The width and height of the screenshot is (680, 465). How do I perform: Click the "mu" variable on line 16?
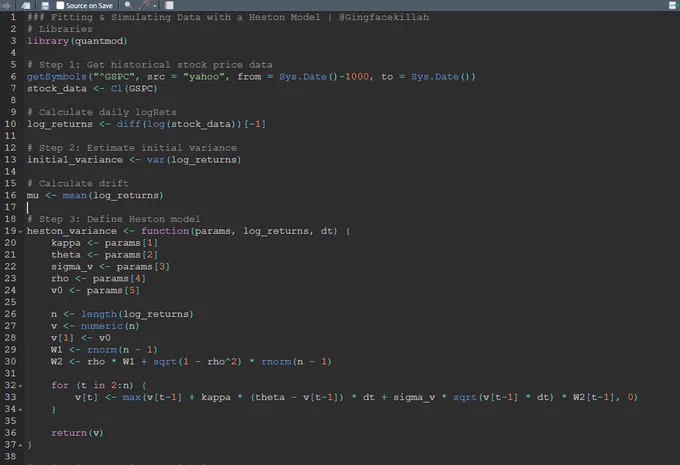point(33,195)
